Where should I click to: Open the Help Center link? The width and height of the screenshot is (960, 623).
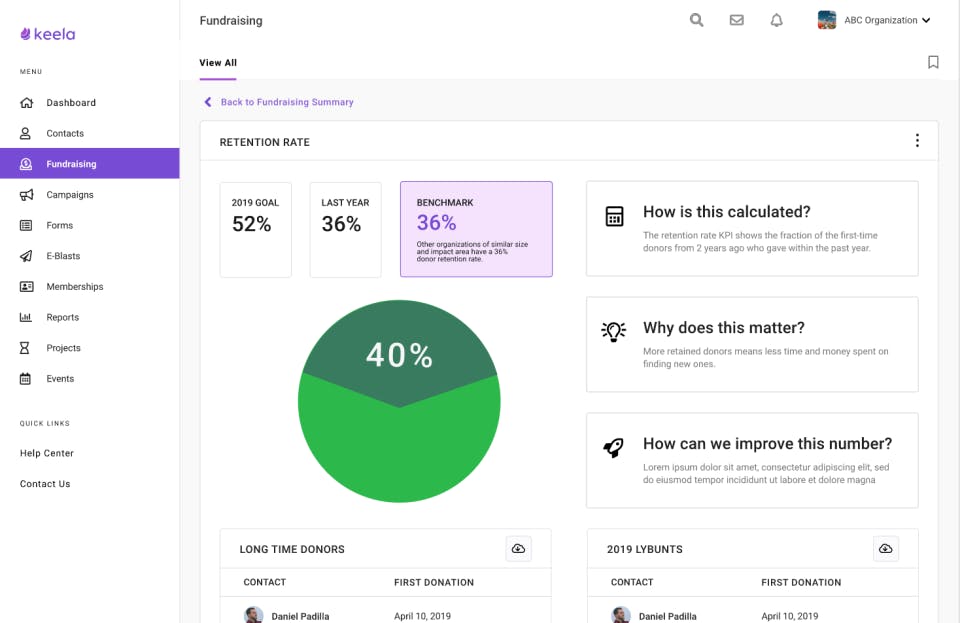pyautogui.click(x=47, y=453)
